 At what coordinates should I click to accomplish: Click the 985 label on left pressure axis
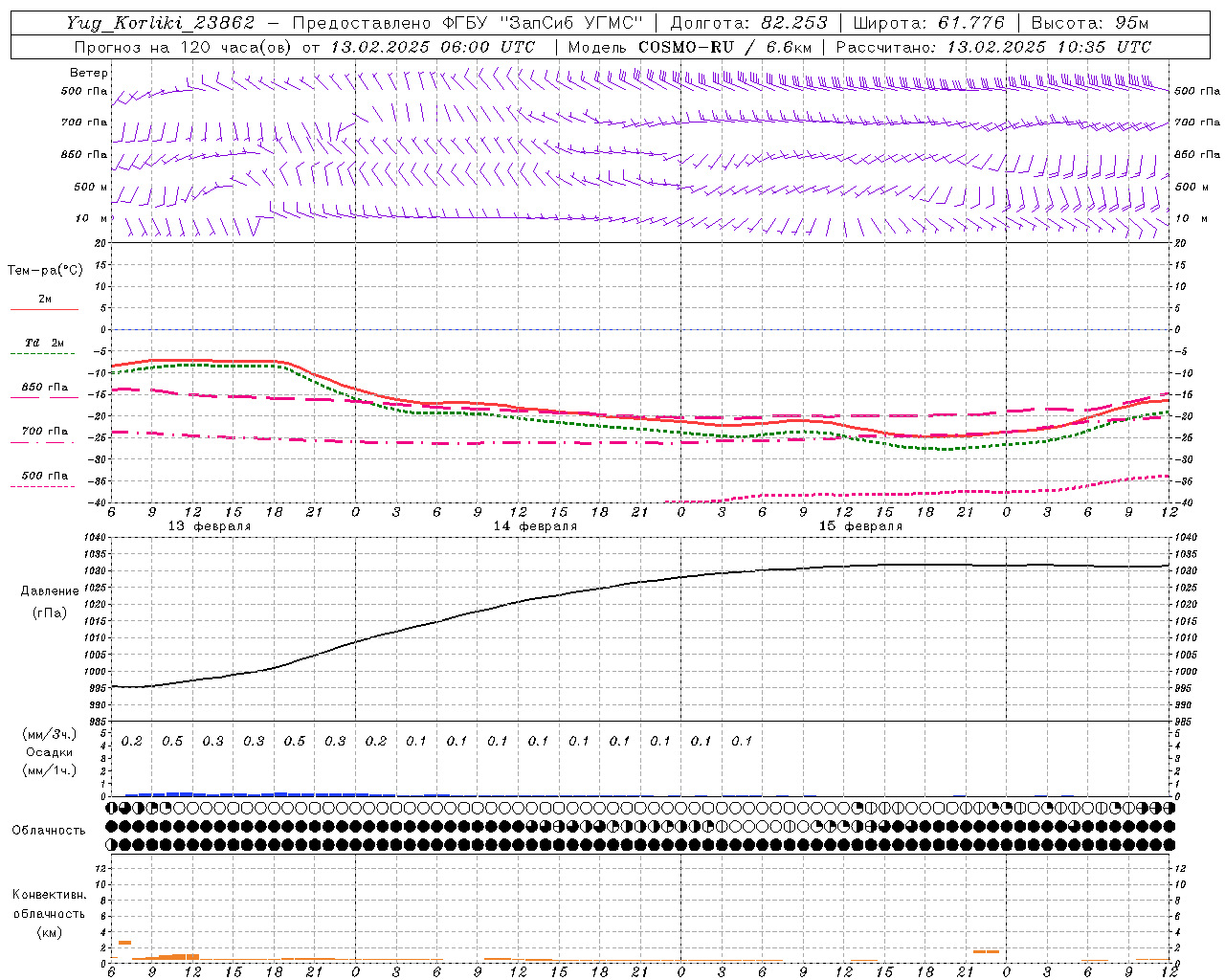[97, 722]
